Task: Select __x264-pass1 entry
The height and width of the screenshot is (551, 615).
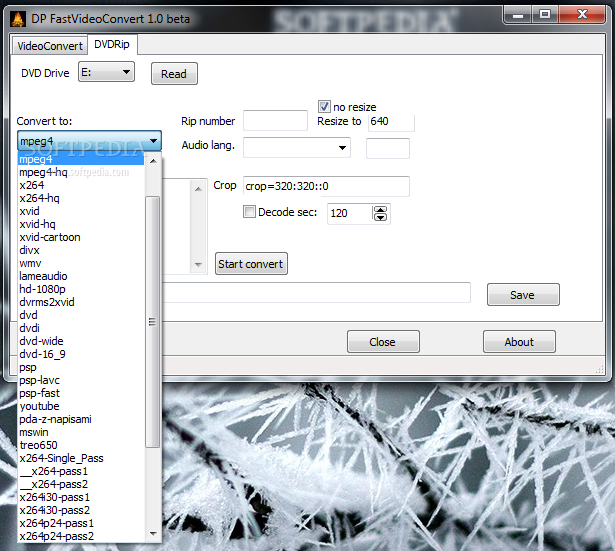Action: point(81,471)
